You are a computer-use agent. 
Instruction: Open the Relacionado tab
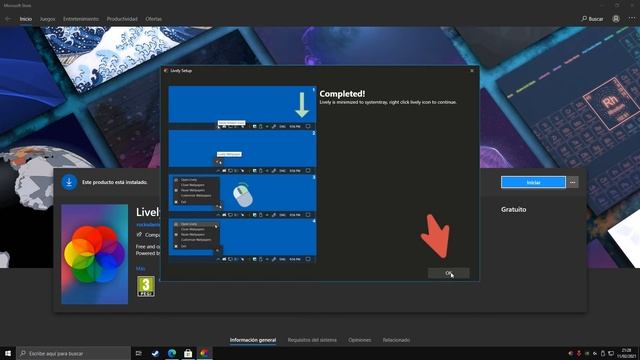[396, 340]
